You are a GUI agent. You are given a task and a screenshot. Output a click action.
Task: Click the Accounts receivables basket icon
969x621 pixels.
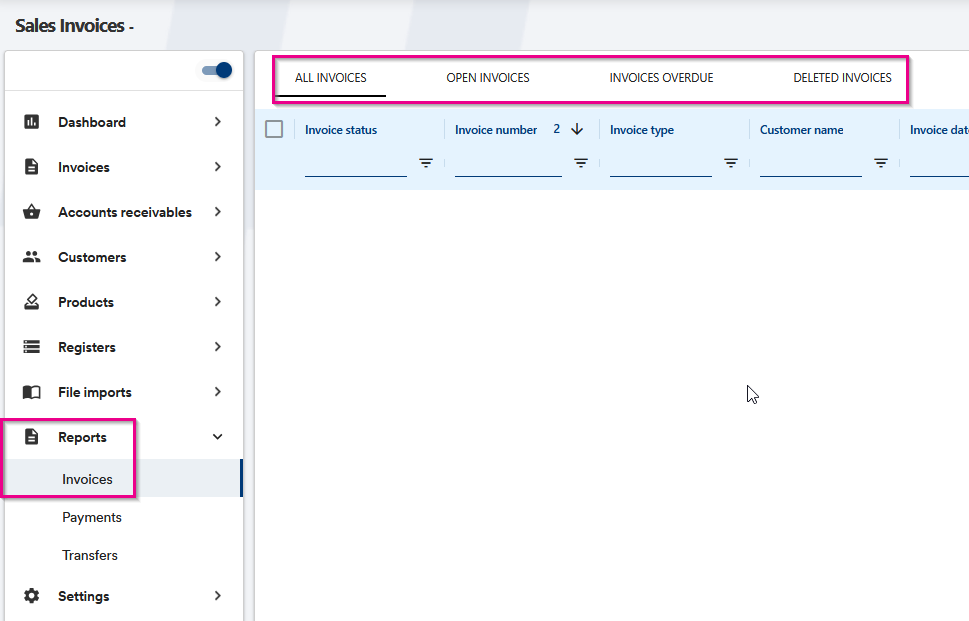32,212
